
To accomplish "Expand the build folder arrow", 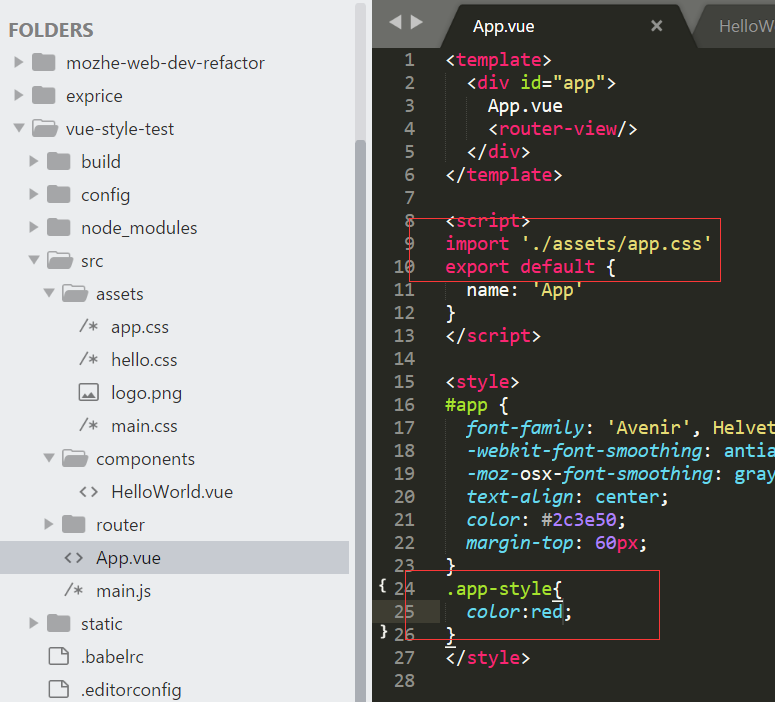I will tap(34, 161).
